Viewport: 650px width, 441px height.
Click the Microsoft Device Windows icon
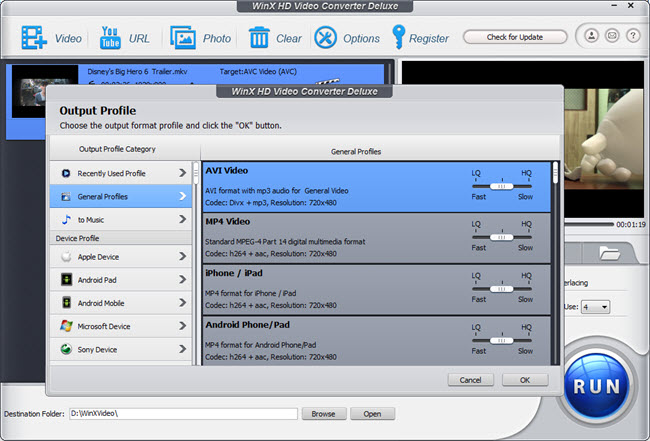click(66, 326)
